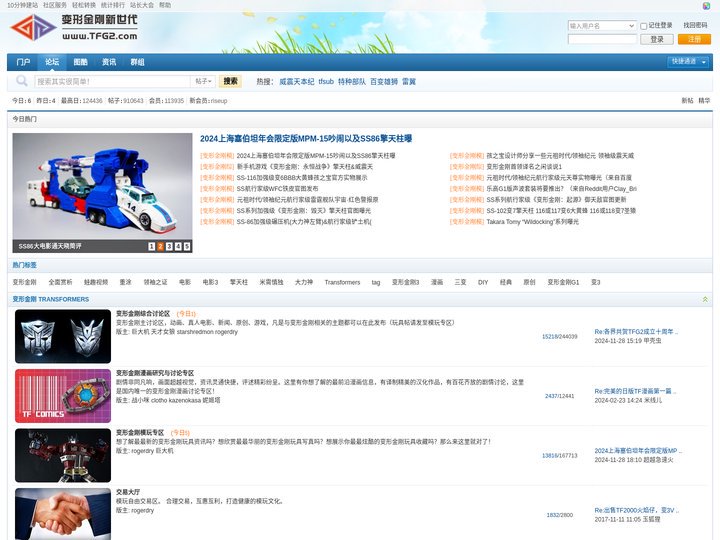Screen dimensions: 720x540
Task: Open the 变形金刚漫画研究与讨论专区 forum
Action: point(155,373)
